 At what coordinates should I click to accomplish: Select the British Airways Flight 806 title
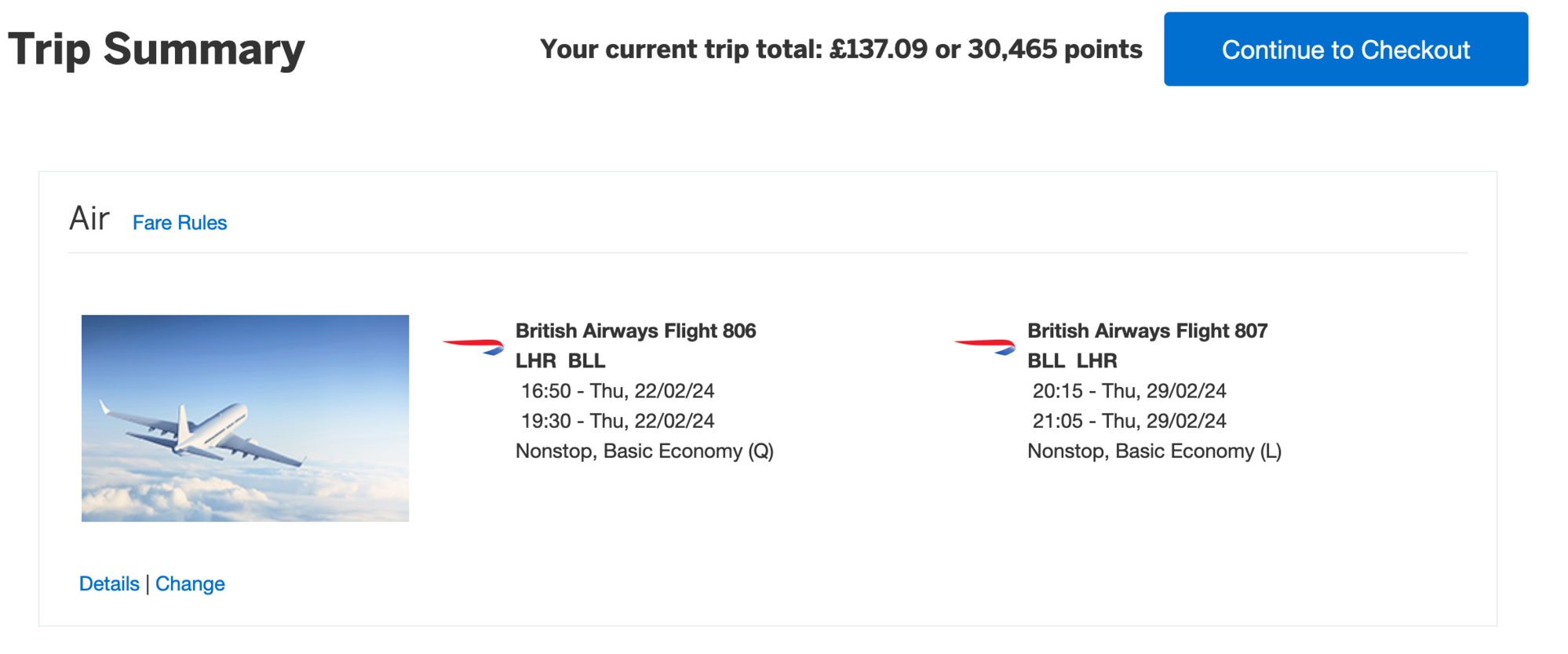[636, 331]
